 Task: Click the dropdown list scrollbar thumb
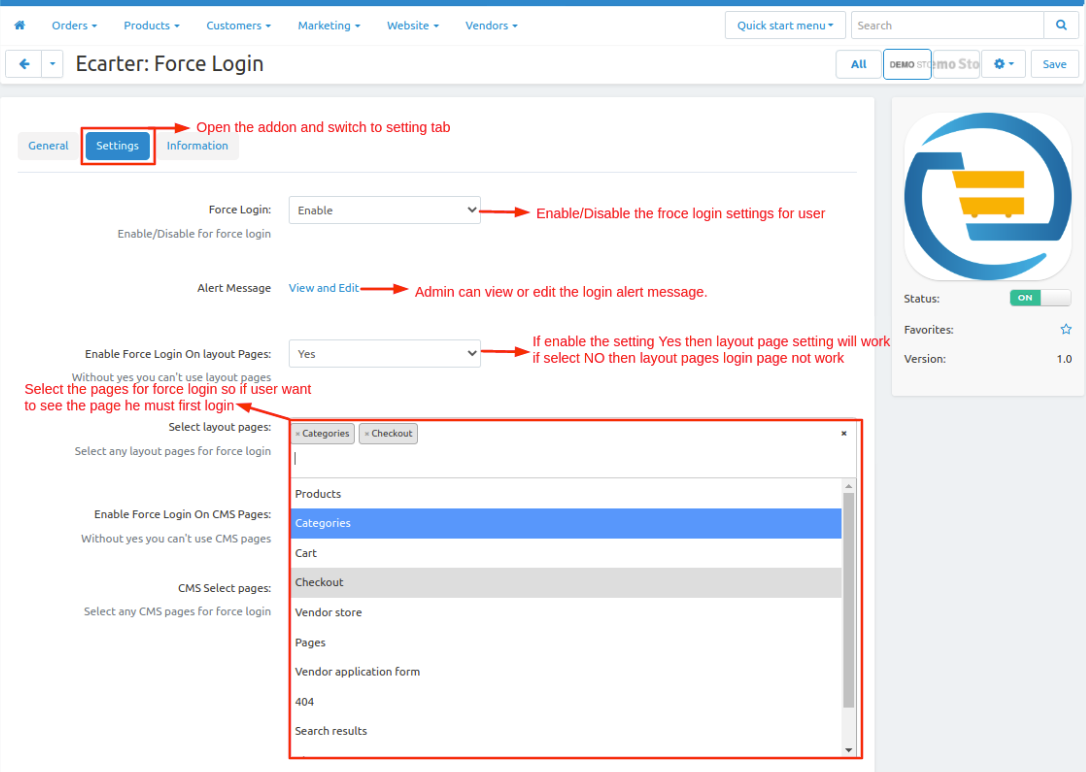pos(848,600)
